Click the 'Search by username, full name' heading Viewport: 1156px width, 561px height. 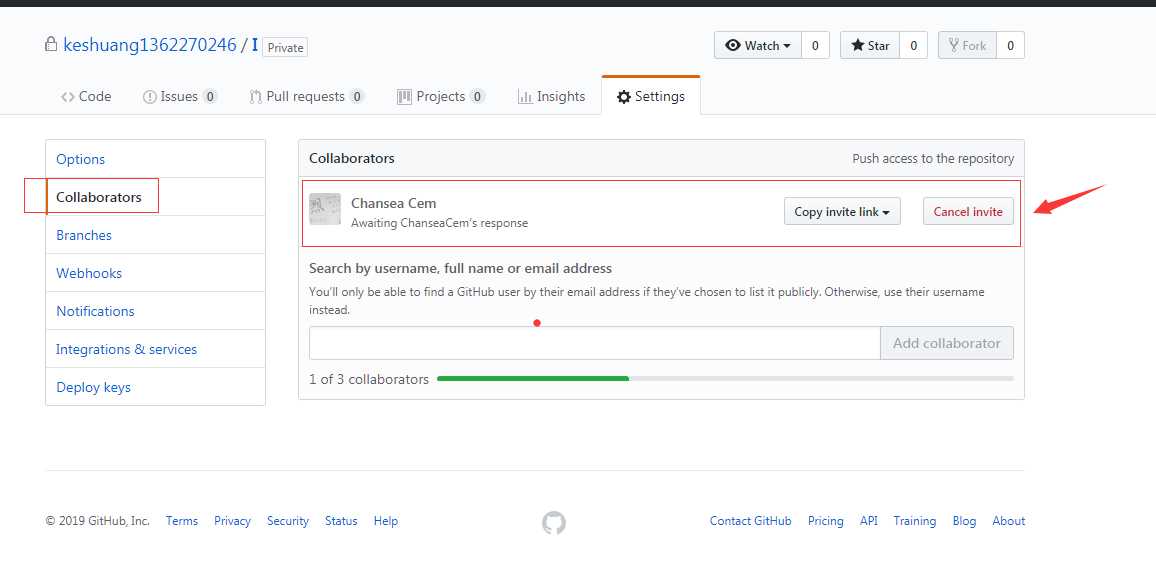tap(461, 268)
